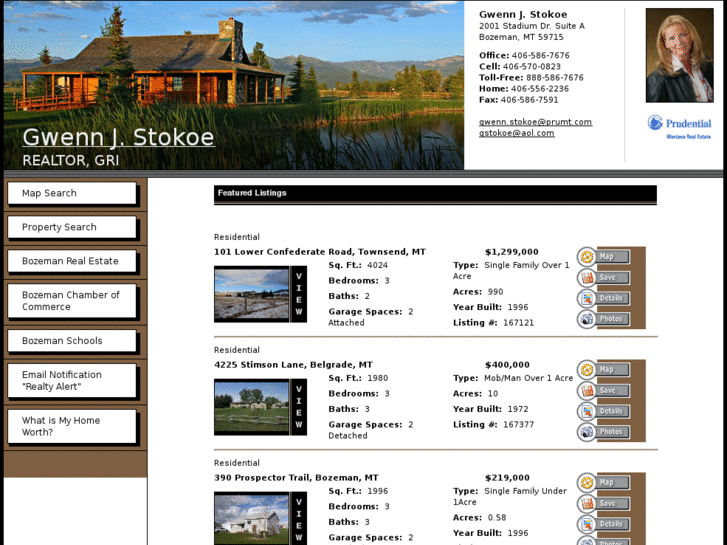The height and width of the screenshot is (545, 727).
Task: Click the $219,000 price
Action: point(507,478)
